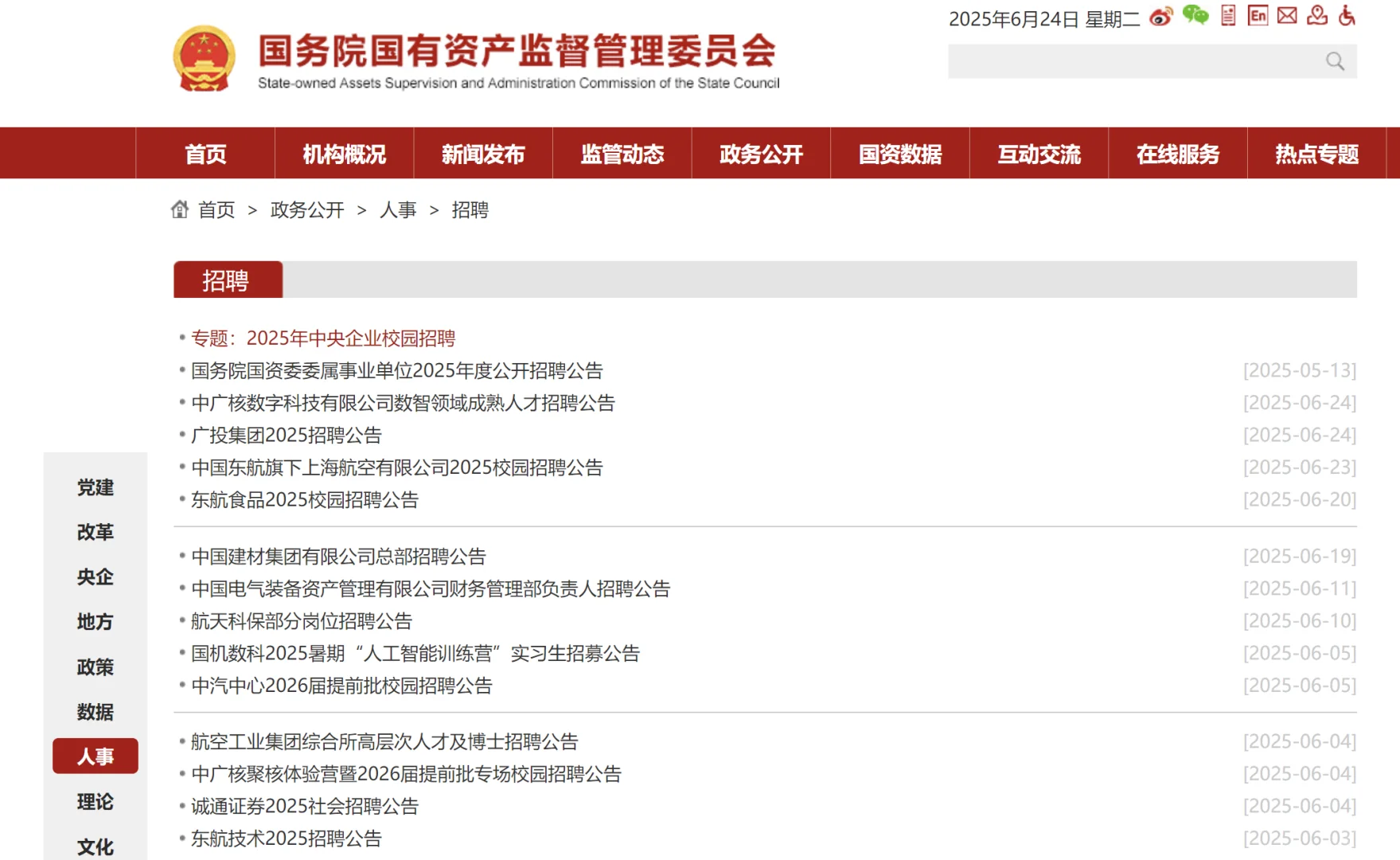Select 政策 in the left sidebar
Screen dimensions: 1400x860
coord(96,666)
